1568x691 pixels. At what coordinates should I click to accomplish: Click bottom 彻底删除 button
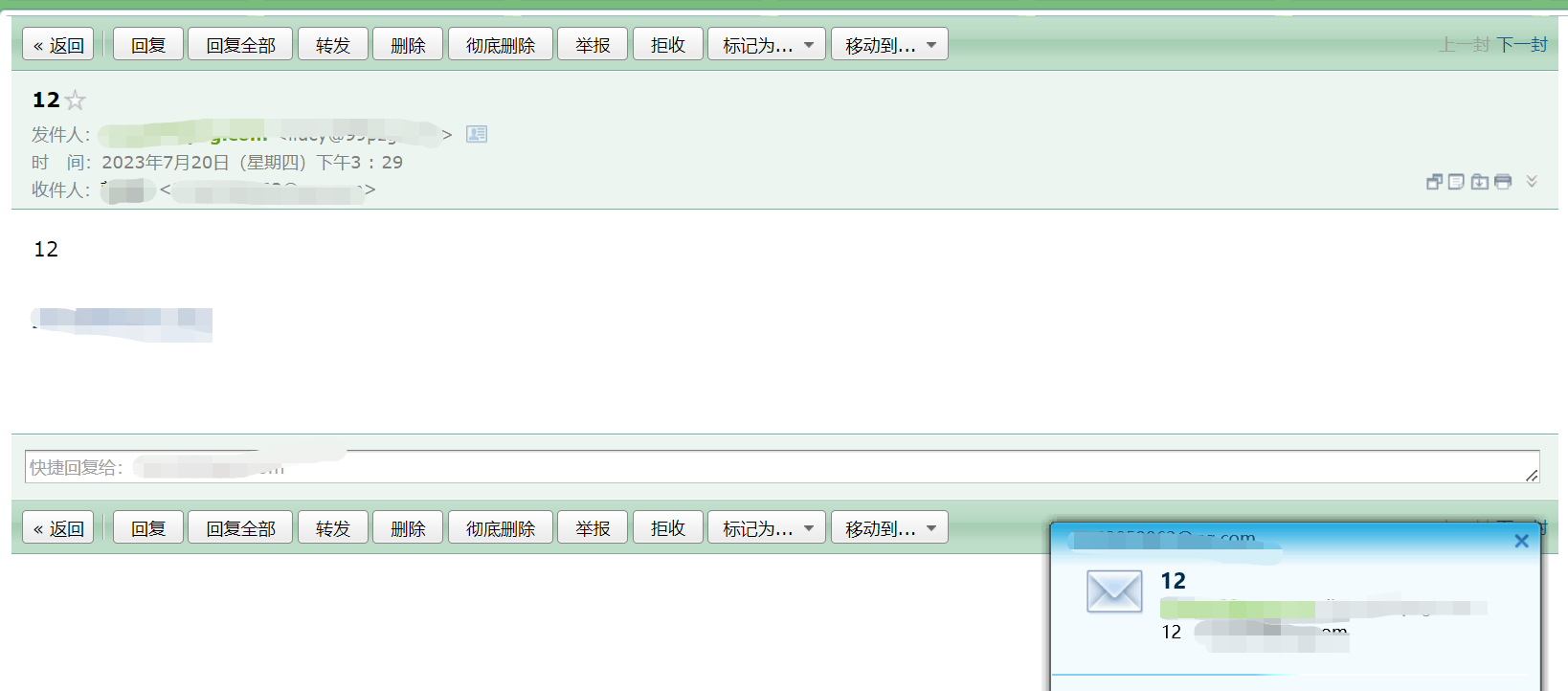click(501, 527)
